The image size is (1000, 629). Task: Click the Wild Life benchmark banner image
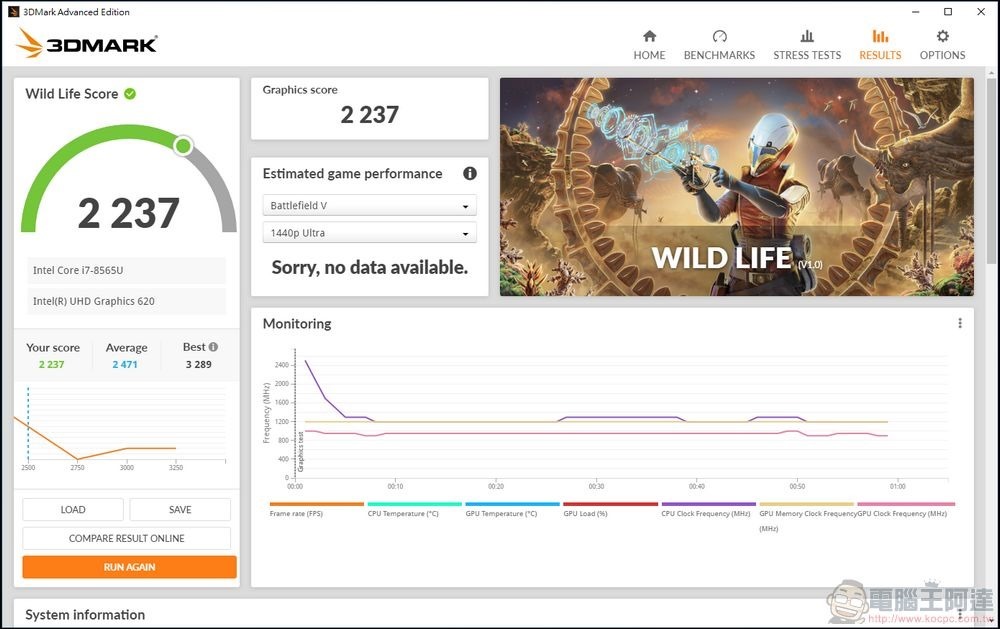[x=737, y=187]
